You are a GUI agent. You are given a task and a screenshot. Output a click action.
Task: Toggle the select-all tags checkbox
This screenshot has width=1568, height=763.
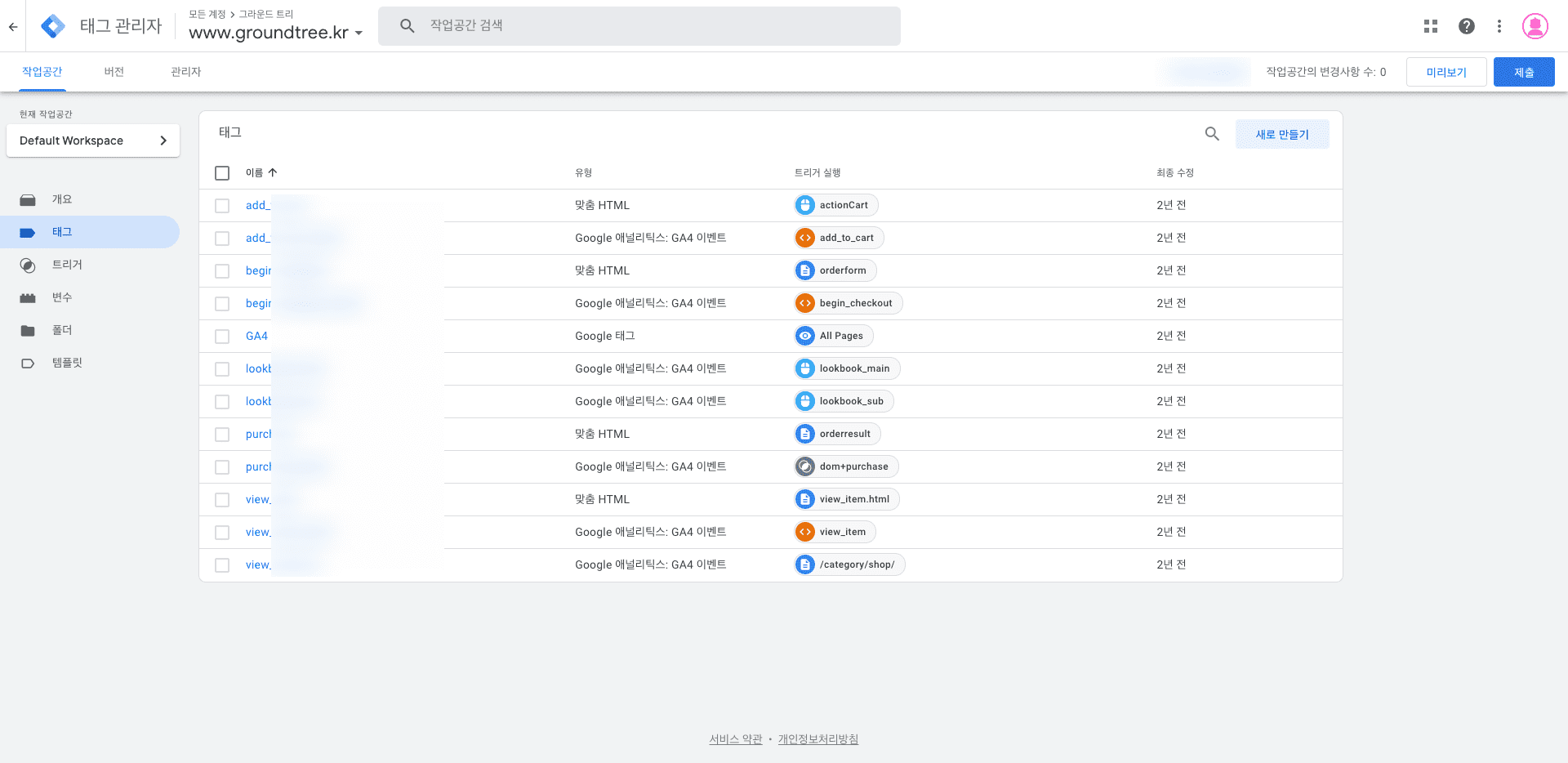click(x=222, y=173)
